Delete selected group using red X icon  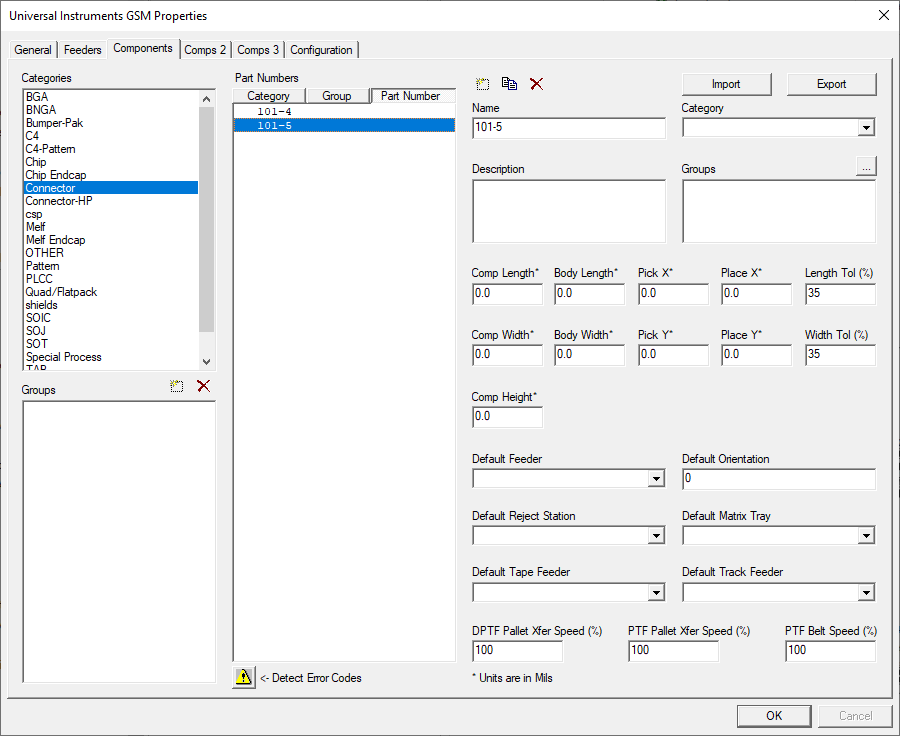tap(203, 386)
